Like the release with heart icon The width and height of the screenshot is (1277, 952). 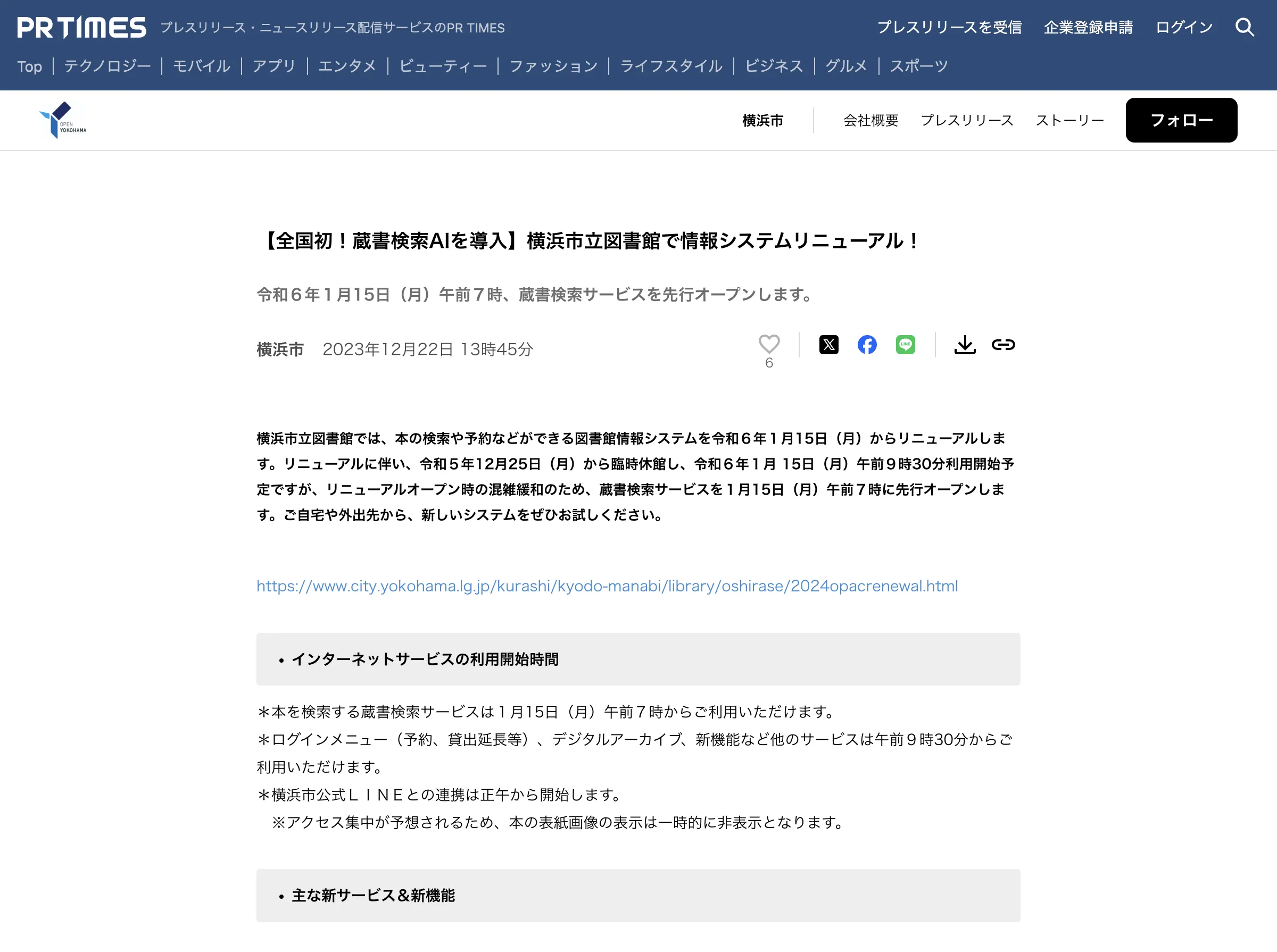pos(768,344)
